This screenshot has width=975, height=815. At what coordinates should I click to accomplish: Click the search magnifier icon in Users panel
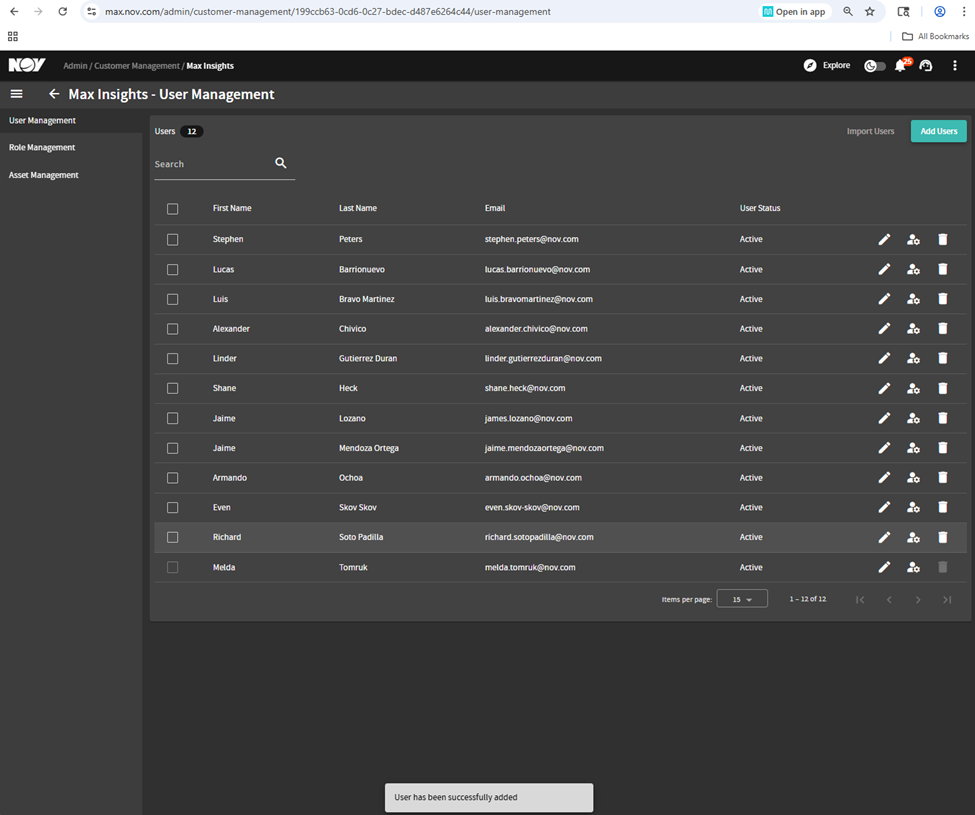click(x=280, y=163)
